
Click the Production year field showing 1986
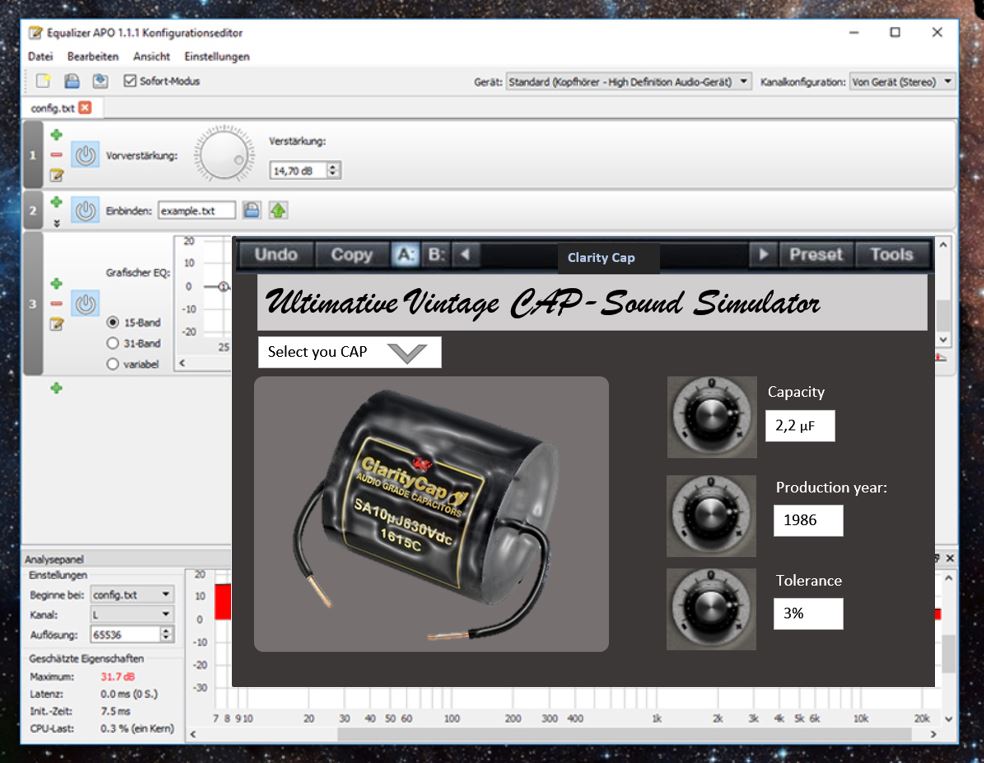coord(808,521)
